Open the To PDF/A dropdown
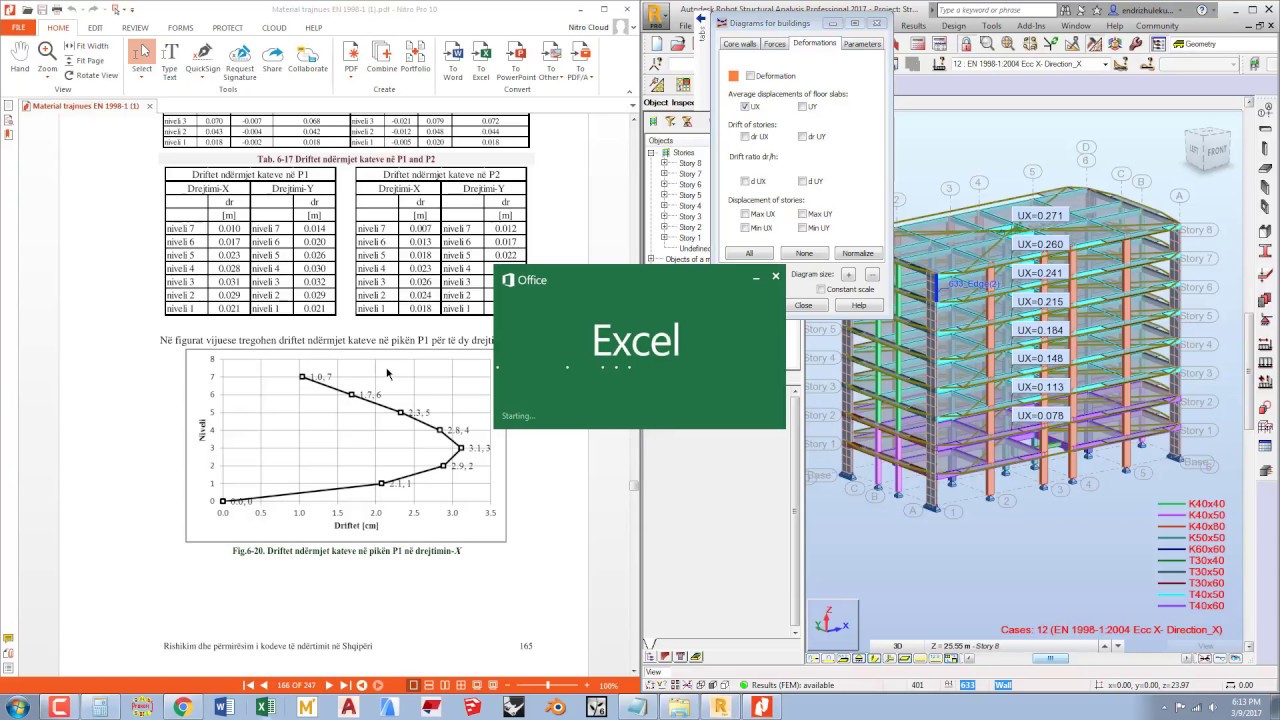Image resolution: width=1280 pixels, height=720 pixels. [x=591, y=78]
